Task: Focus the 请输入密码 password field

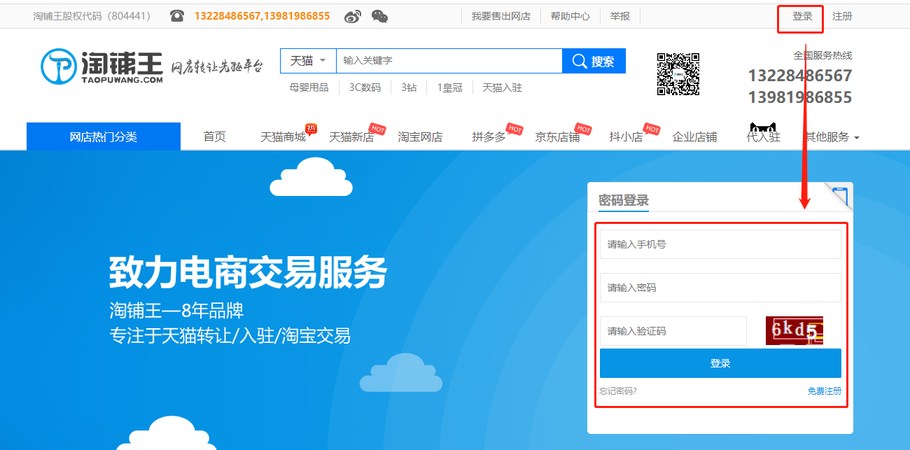Action: tap(720, 288)
